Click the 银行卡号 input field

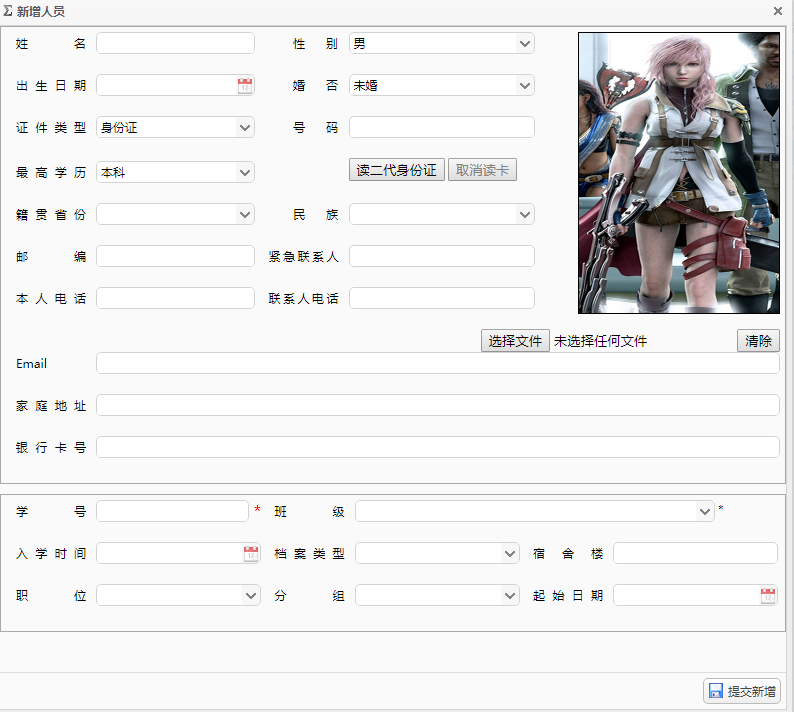click(x=438, y=448)
